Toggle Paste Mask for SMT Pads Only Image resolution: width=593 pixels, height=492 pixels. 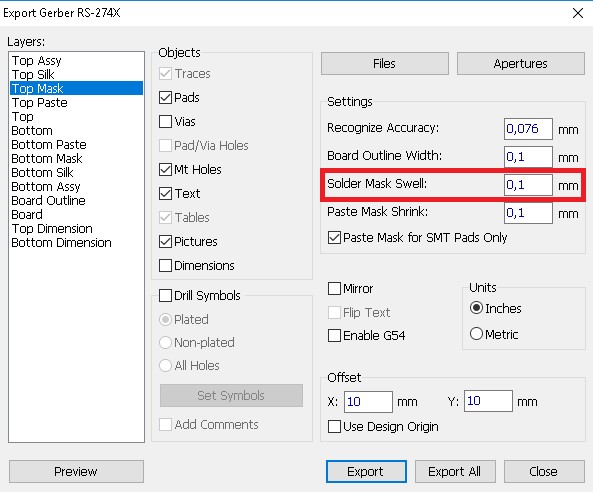pyautogui.click(x=334, y=238)
